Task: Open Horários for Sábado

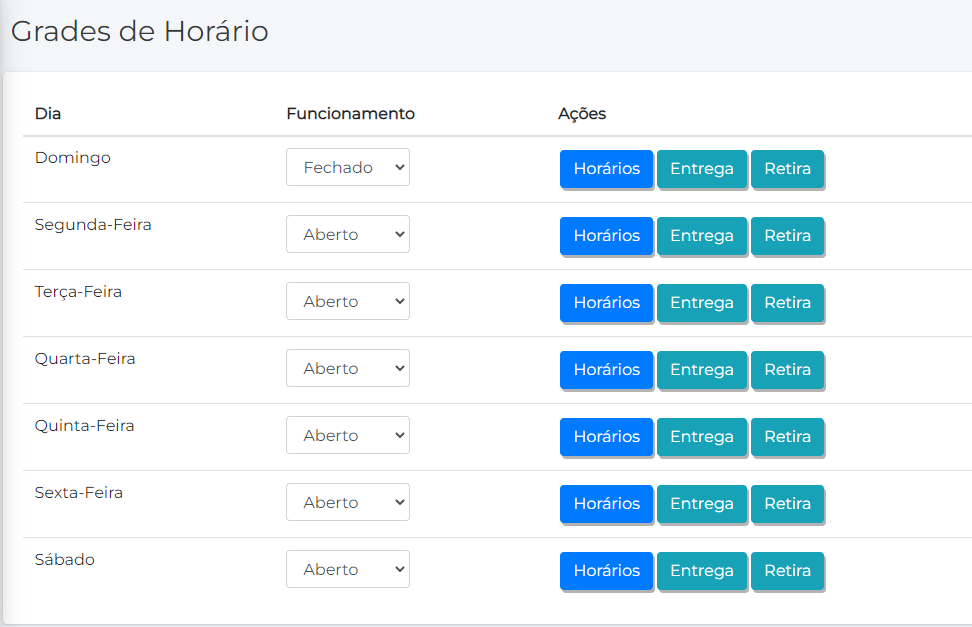Action: pos(606,571)
